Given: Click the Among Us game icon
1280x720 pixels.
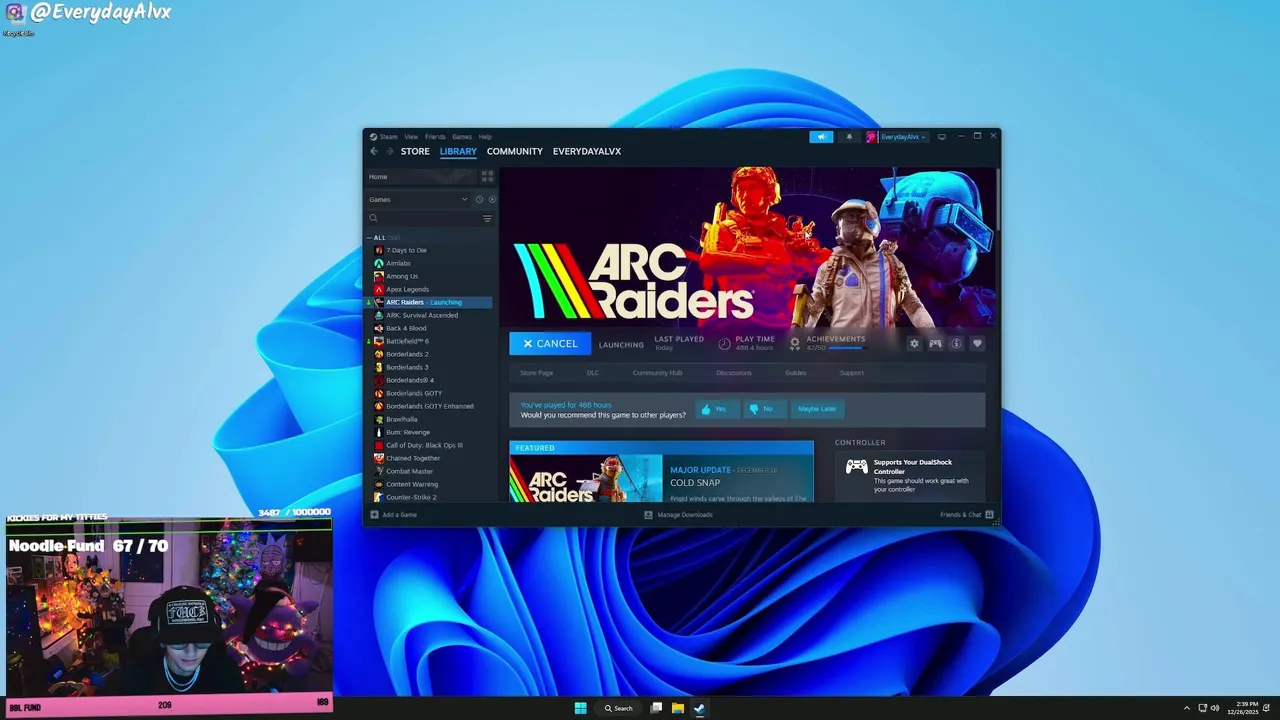Looking at the screenshot, I should tap(379, 276).
